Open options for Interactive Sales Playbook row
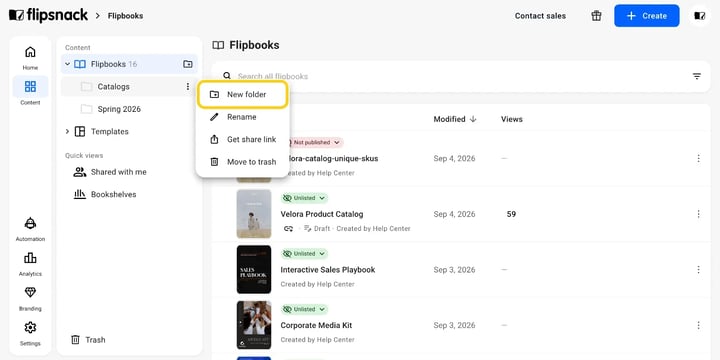This screenshot has width=720, height=360. 698,270
